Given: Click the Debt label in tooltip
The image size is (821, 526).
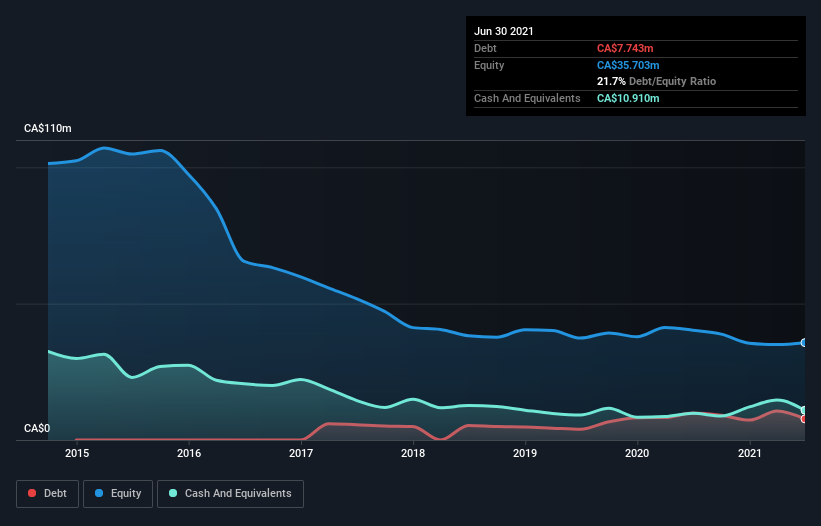Looking at the screenshot, I should 485,48.
